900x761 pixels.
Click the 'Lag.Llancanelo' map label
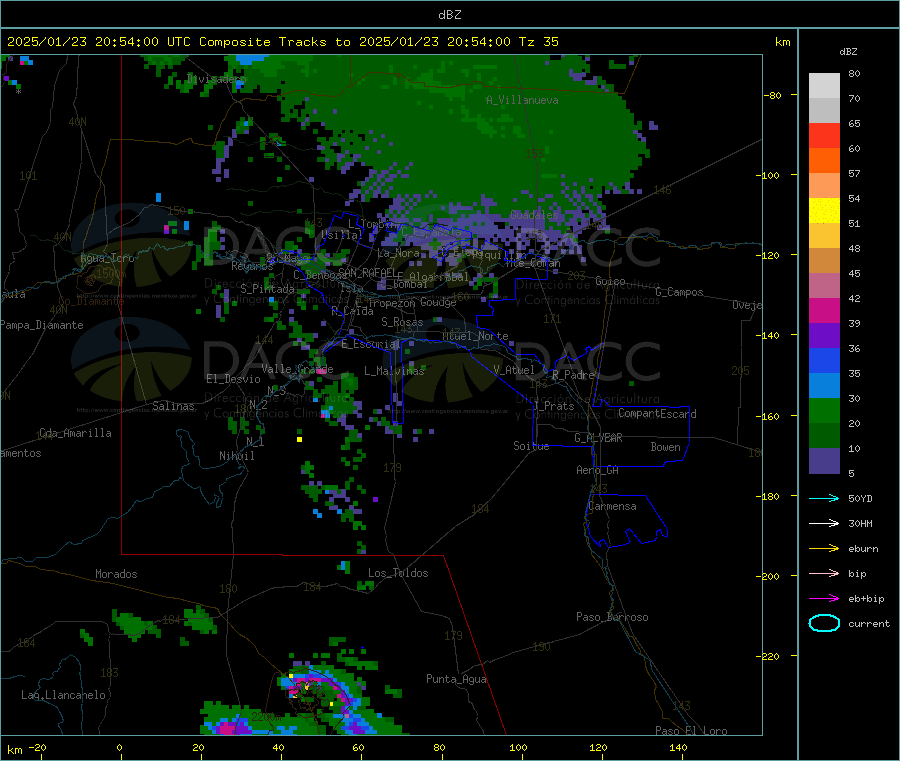click(63, 696)
